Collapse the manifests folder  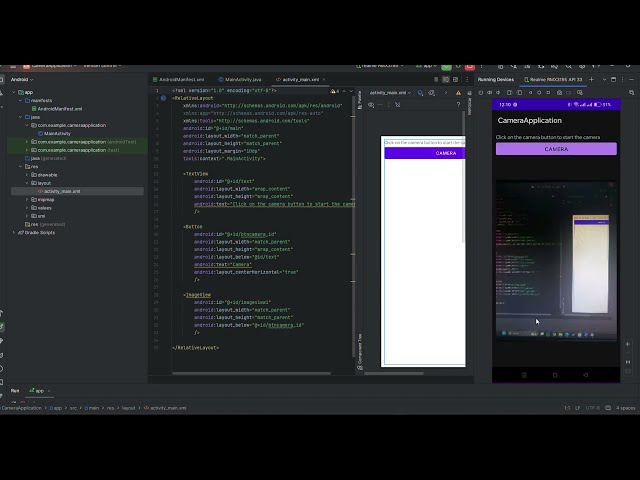coord(20,100)
